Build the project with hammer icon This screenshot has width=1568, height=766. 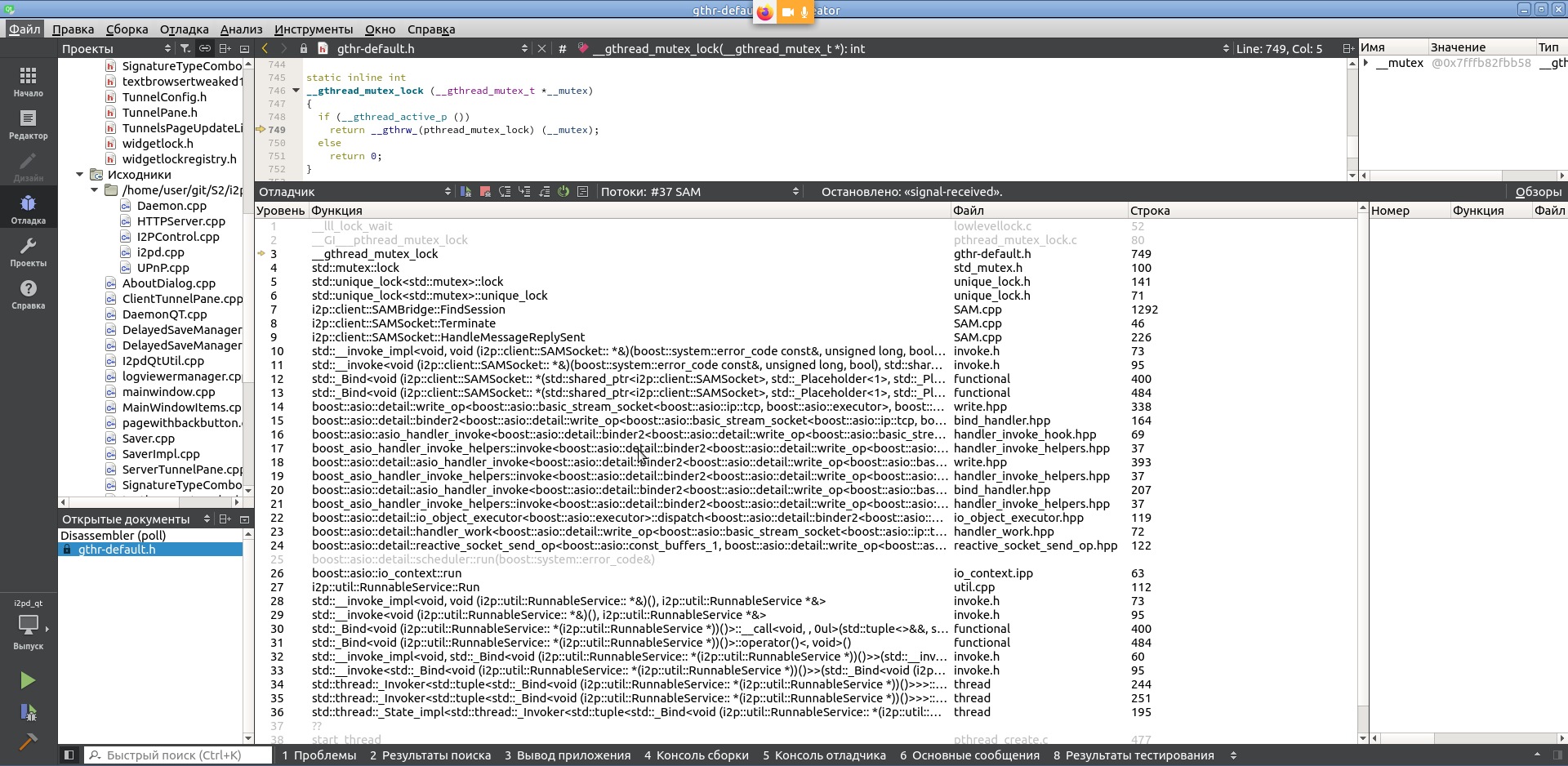click(28, 742)
